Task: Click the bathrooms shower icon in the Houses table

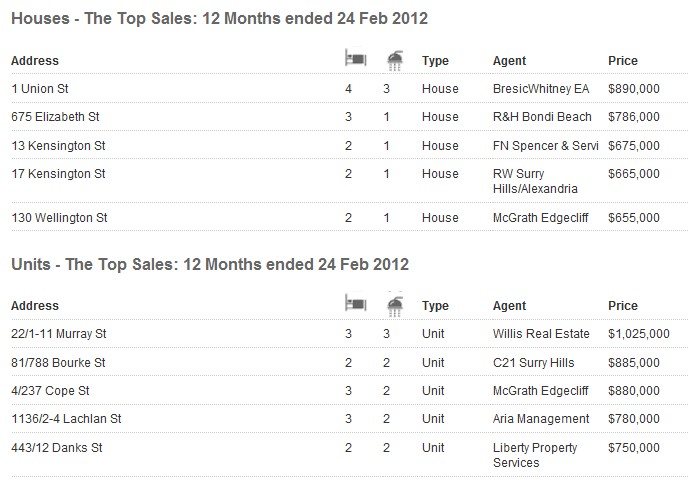Action: [x=394, y=60]
